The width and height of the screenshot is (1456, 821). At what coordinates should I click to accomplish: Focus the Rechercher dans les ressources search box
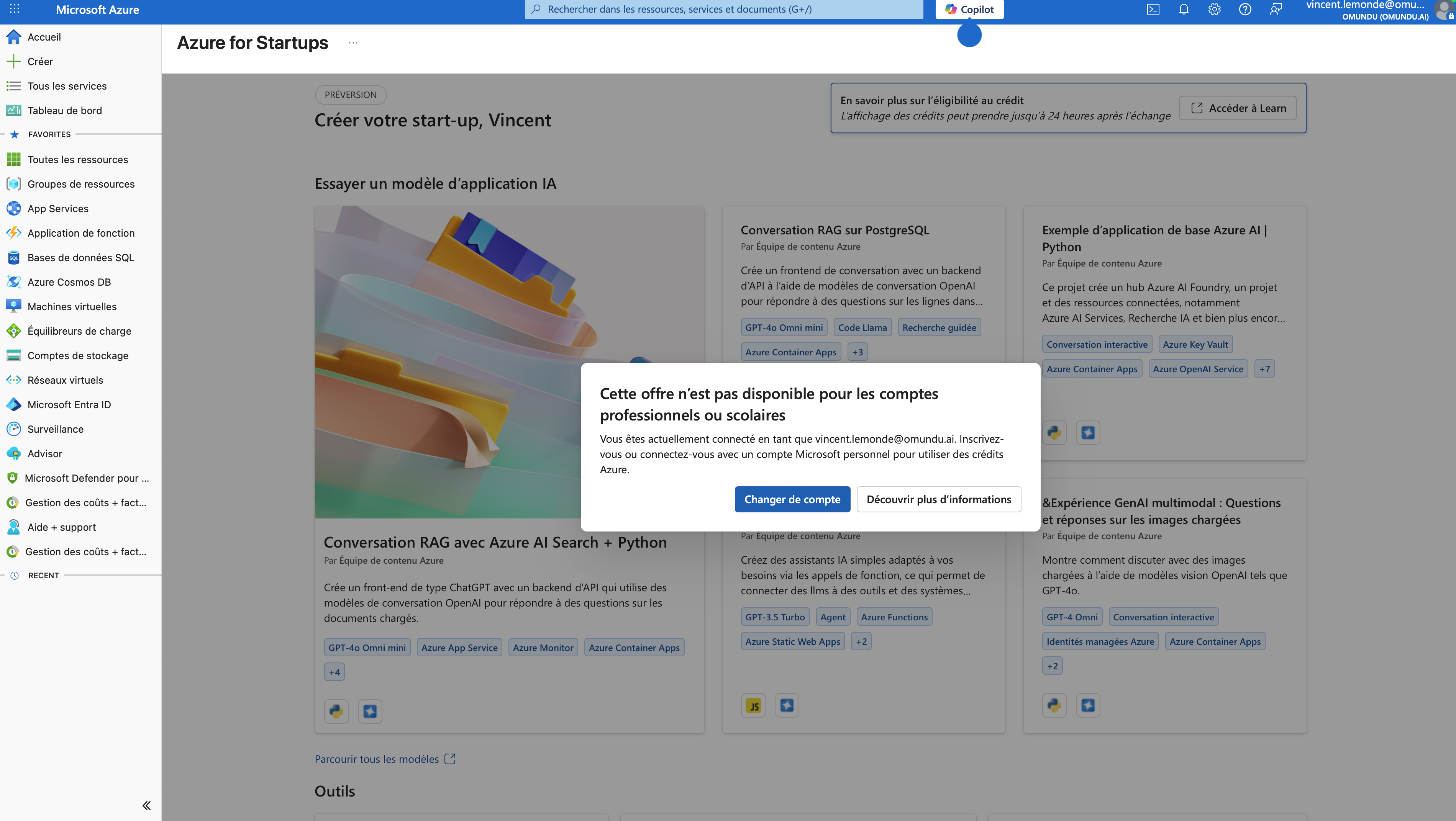(724, 10)
